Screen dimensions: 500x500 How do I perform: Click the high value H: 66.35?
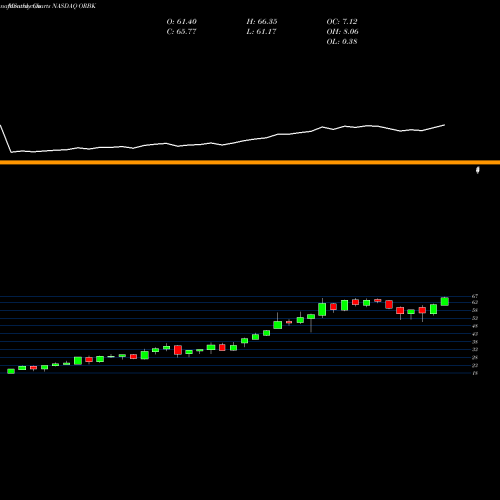tap(262, 22)
